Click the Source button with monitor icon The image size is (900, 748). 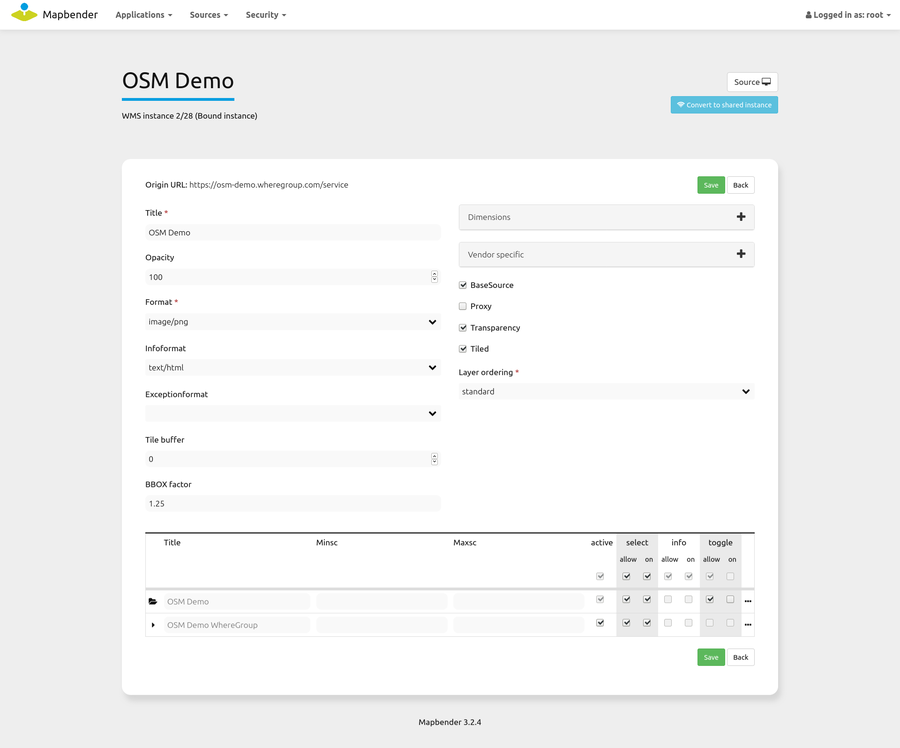(752, 82)
